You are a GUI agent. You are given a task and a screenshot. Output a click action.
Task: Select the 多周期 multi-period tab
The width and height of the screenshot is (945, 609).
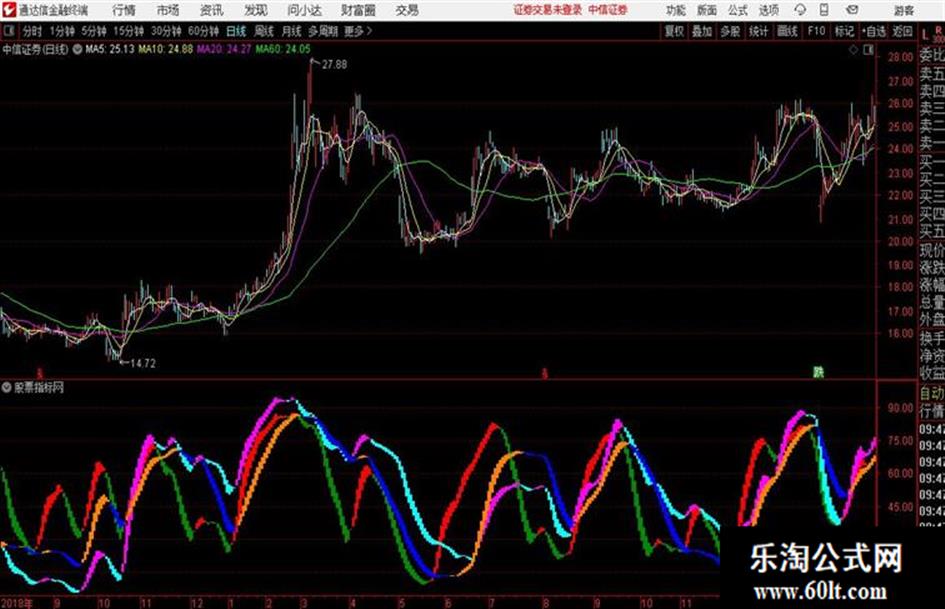click(323, 31)
